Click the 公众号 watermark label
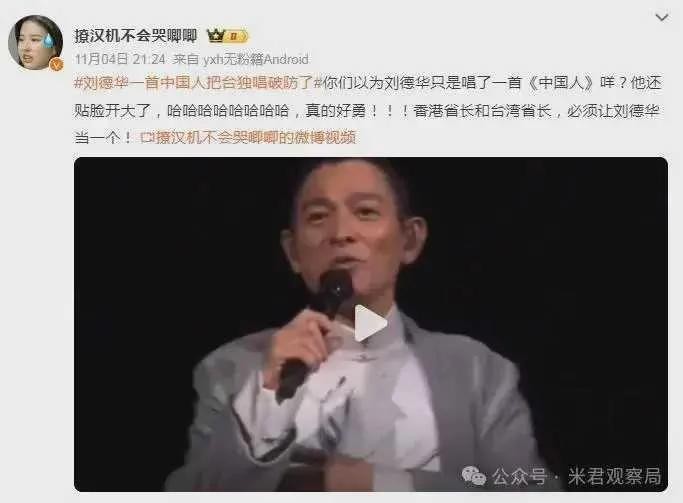Viewport: 683px width, 503px height. click(519, 476)
